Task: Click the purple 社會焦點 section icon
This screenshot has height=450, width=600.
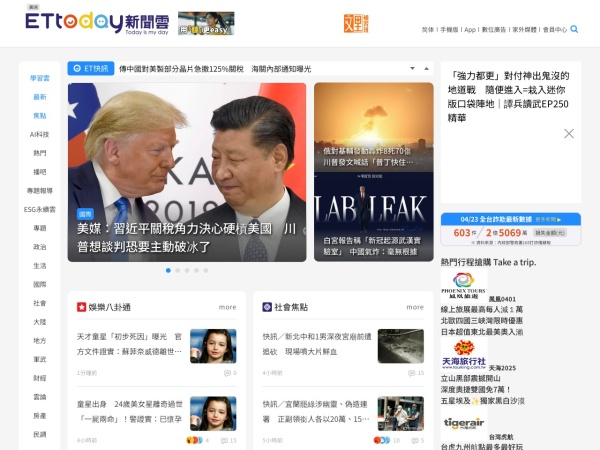Action: (267, 307)
